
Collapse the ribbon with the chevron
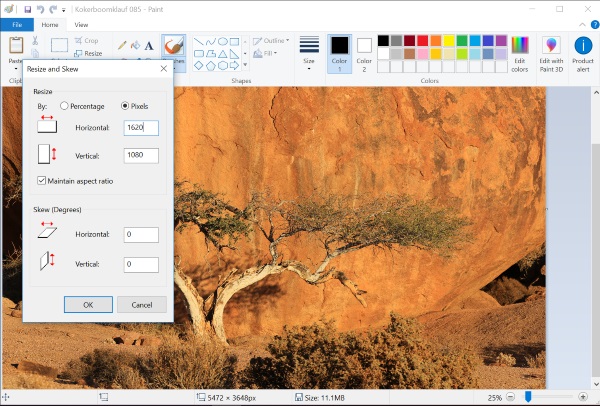point(582,25)
